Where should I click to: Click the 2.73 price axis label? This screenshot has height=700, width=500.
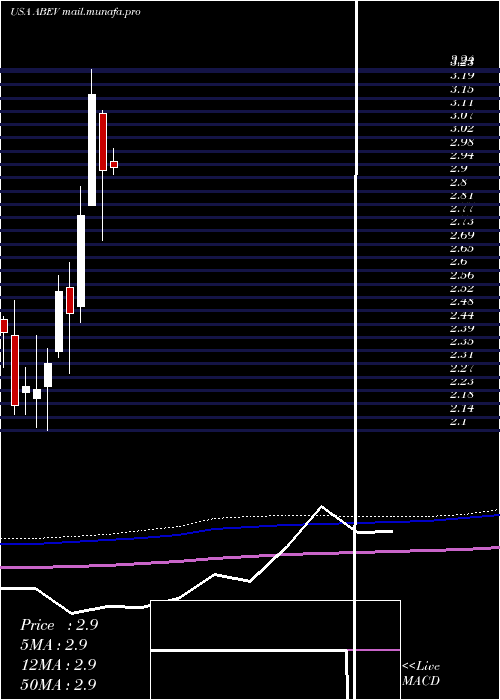462,222
